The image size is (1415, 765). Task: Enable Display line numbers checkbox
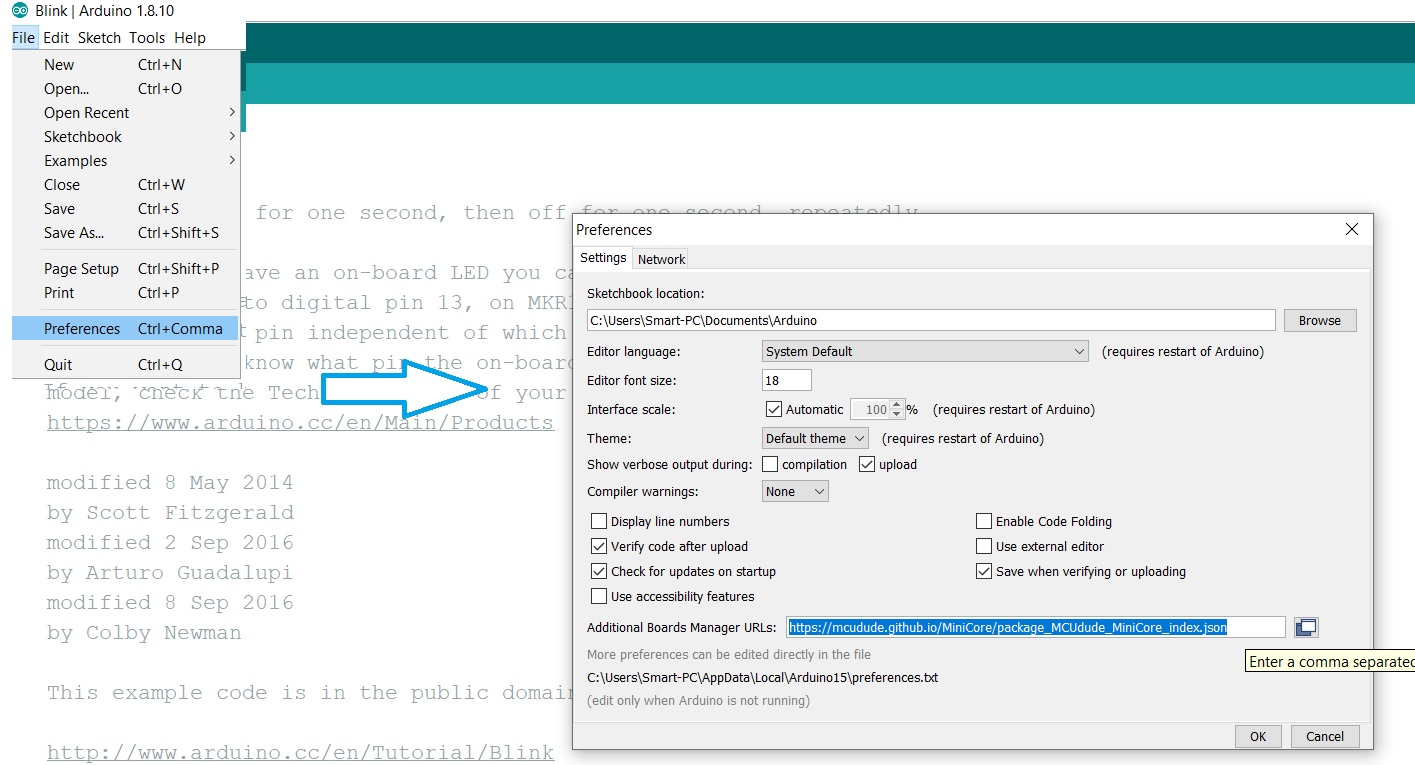point(599,521)
